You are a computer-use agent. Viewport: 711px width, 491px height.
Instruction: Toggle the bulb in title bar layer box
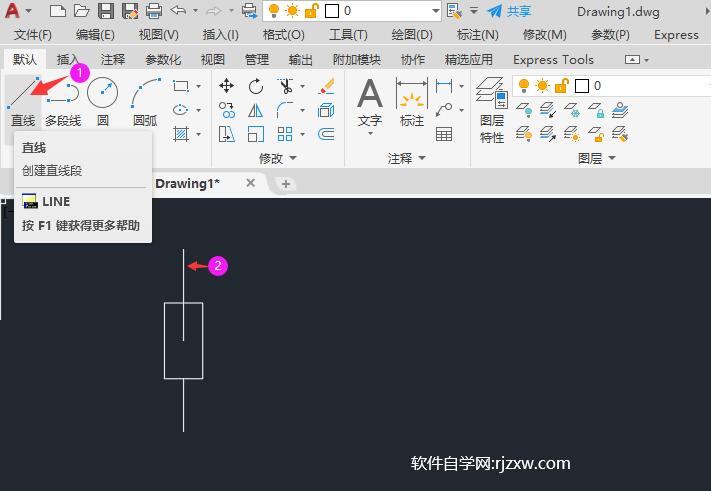coord(274,10)
